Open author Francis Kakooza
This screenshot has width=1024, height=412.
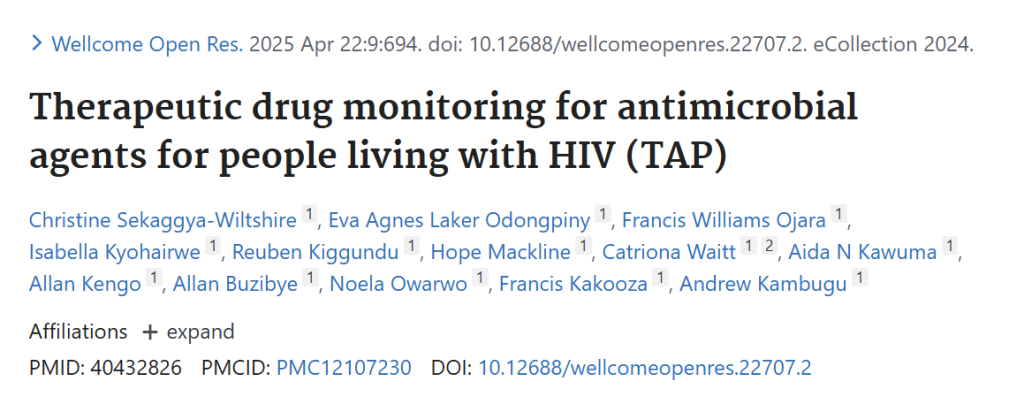pyautogui.click(x=573, y=284)
